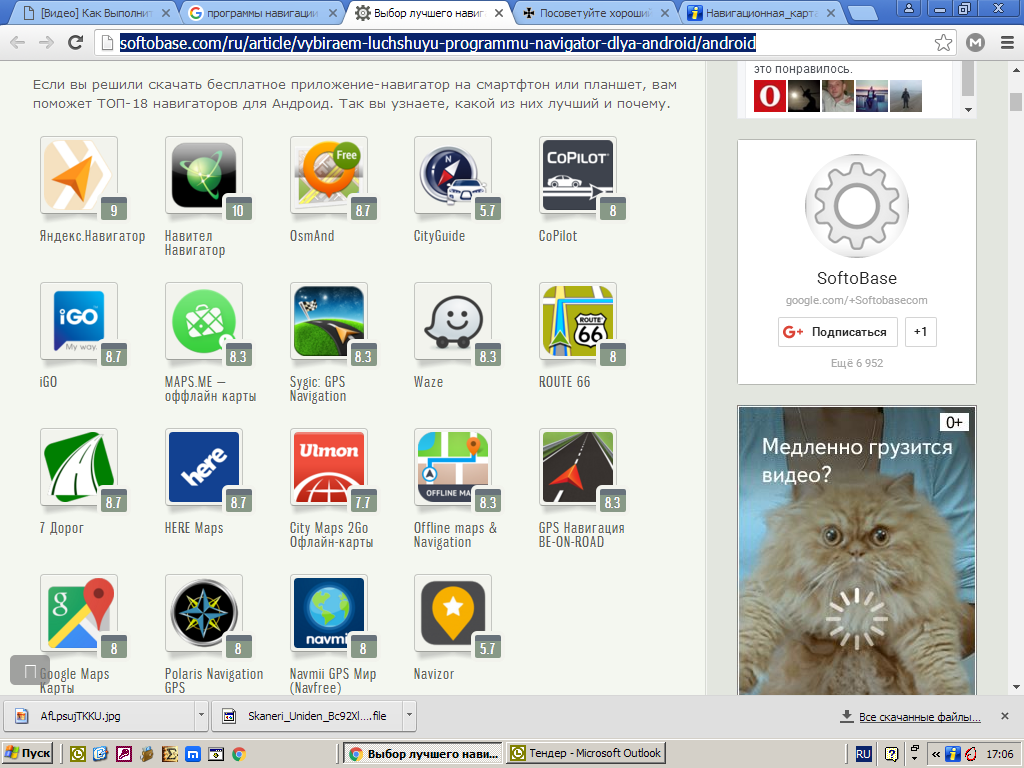Screen dimensions: 1024x768
Task: Open the Навител Навигатор app icon
Action: pos(204,176)
